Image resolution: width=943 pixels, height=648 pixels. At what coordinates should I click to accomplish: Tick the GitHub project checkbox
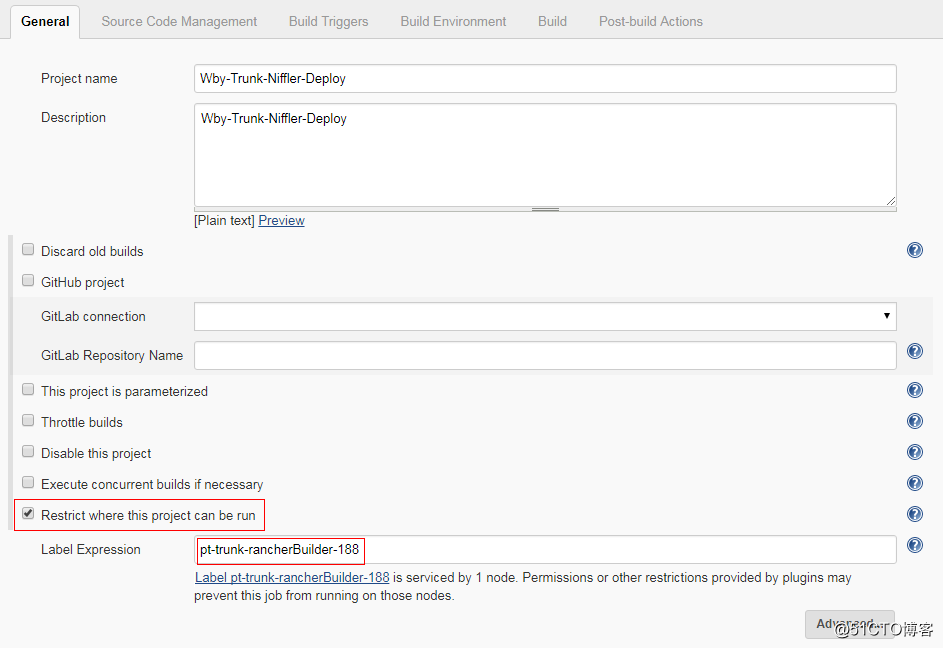(x=28, y=280)
